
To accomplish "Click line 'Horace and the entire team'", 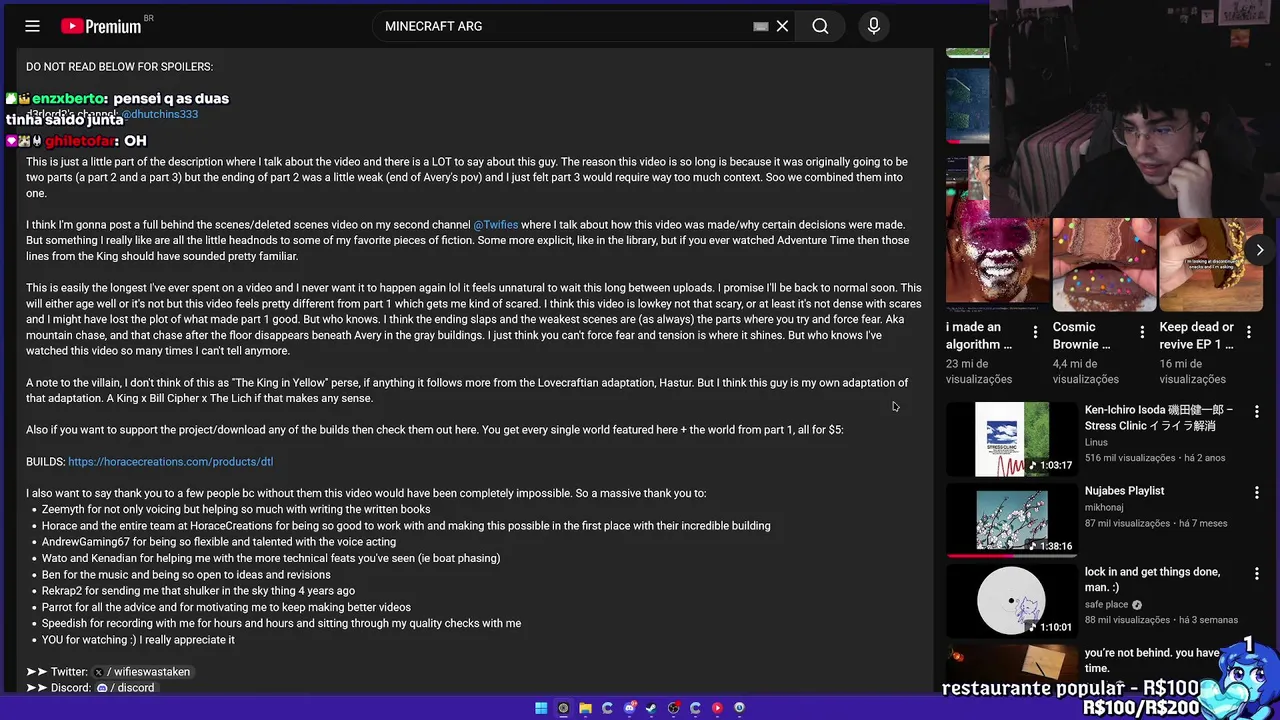I will (406, 526).
